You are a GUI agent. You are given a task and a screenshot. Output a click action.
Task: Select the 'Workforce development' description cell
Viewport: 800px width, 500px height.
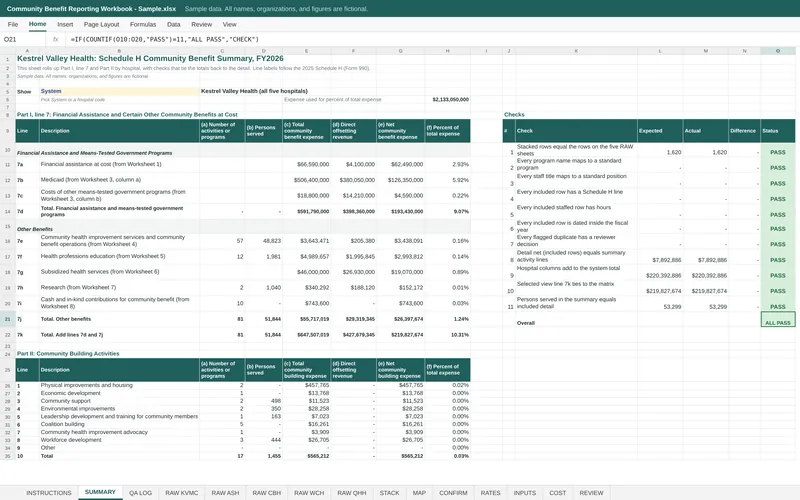(x=119, y=440)
